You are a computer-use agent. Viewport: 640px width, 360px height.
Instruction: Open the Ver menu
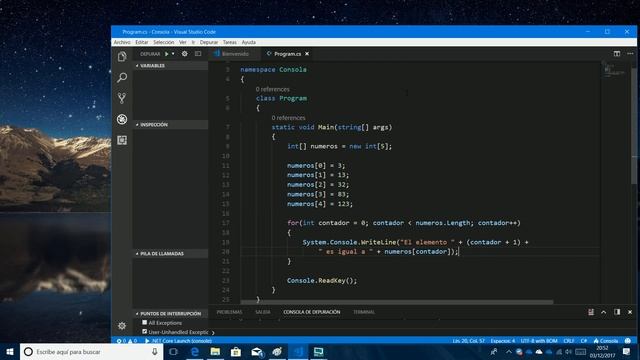tap(182, 42)
